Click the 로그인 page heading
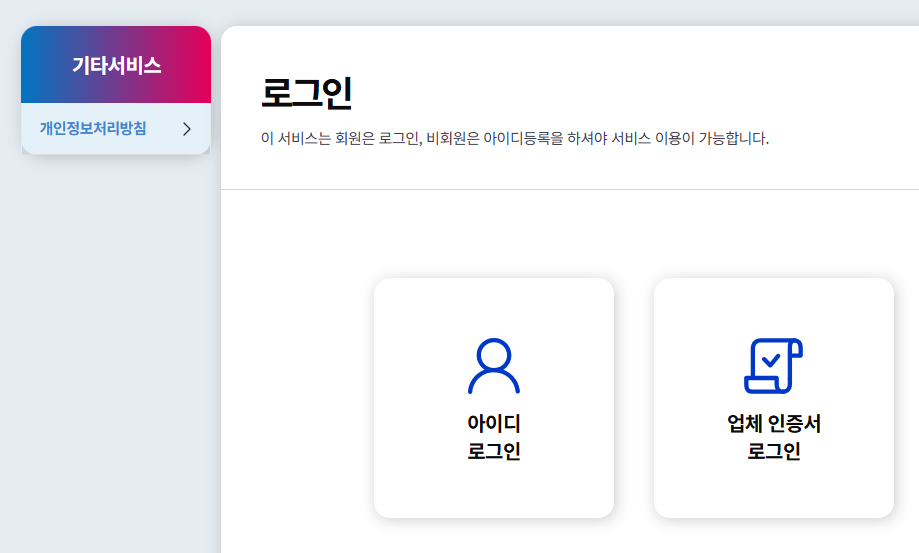This screenshot has height=553, width=919. click(x=306, y=93)
